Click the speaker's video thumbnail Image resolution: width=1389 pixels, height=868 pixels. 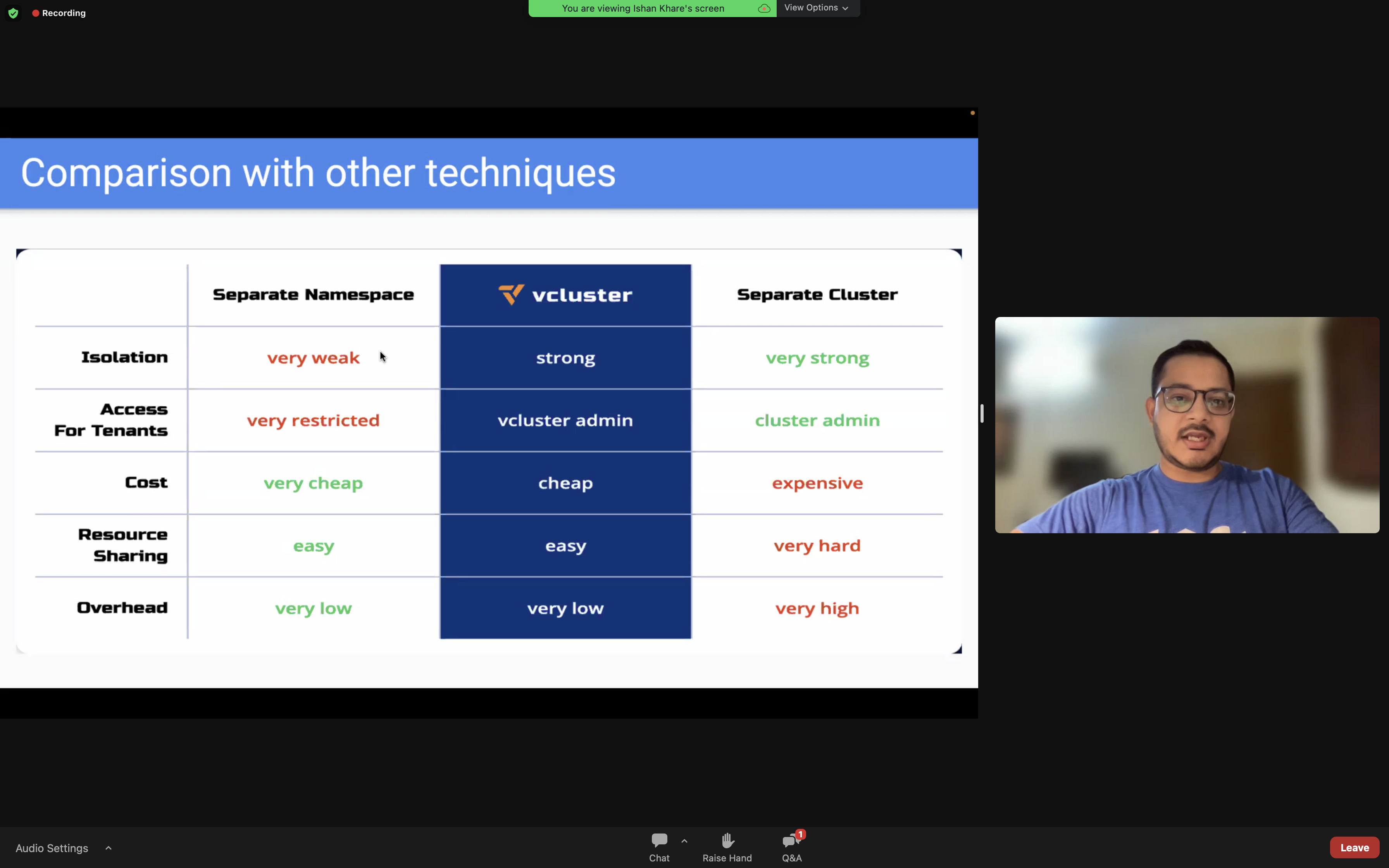click(x=1186, y=425)
